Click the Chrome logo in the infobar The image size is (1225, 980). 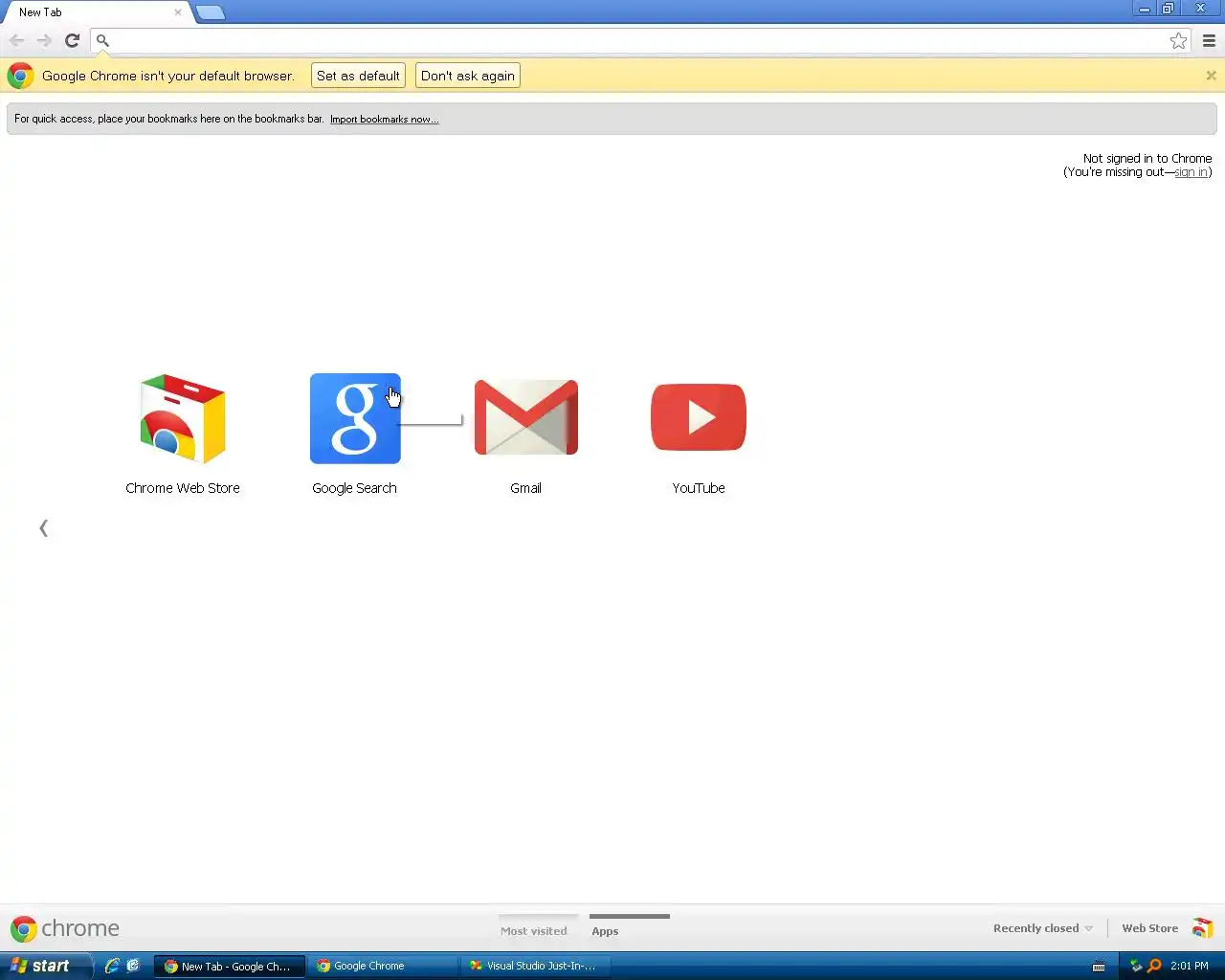pyautogui.click(x=20, y=76)
